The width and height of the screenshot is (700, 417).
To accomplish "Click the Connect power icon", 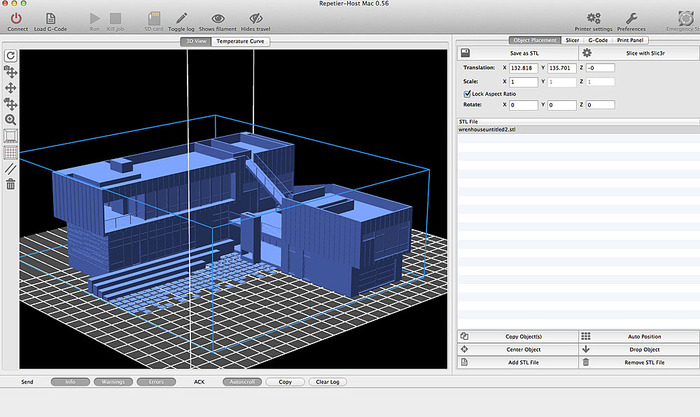I will [17, 17].
